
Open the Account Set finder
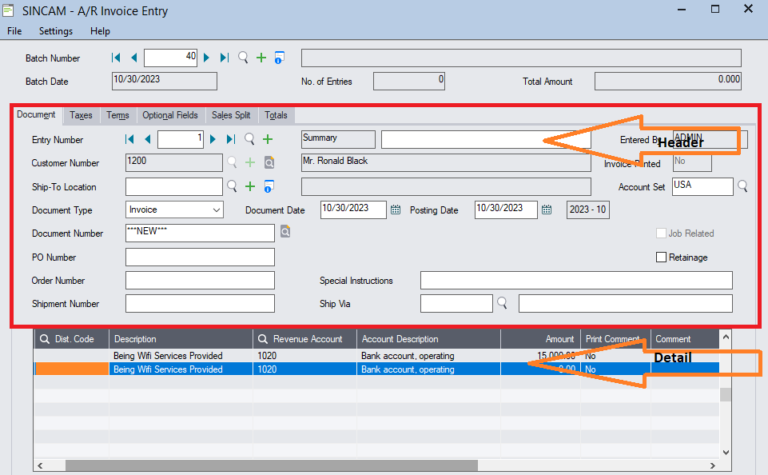(743, 186)
